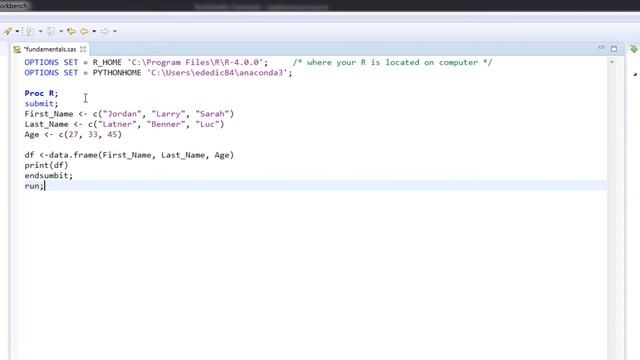Click the 'Age <- c(27, 33, 45)' line
640x360 pixels.
click(x=73, y=134)
